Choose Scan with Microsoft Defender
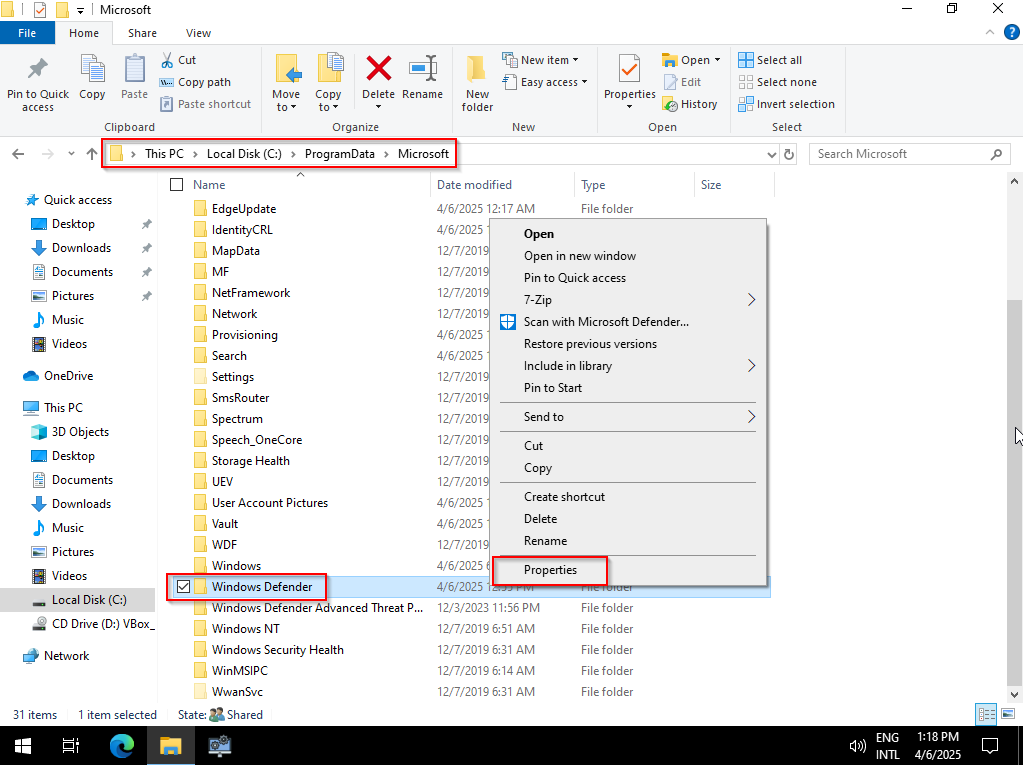 tap(605, 322)
